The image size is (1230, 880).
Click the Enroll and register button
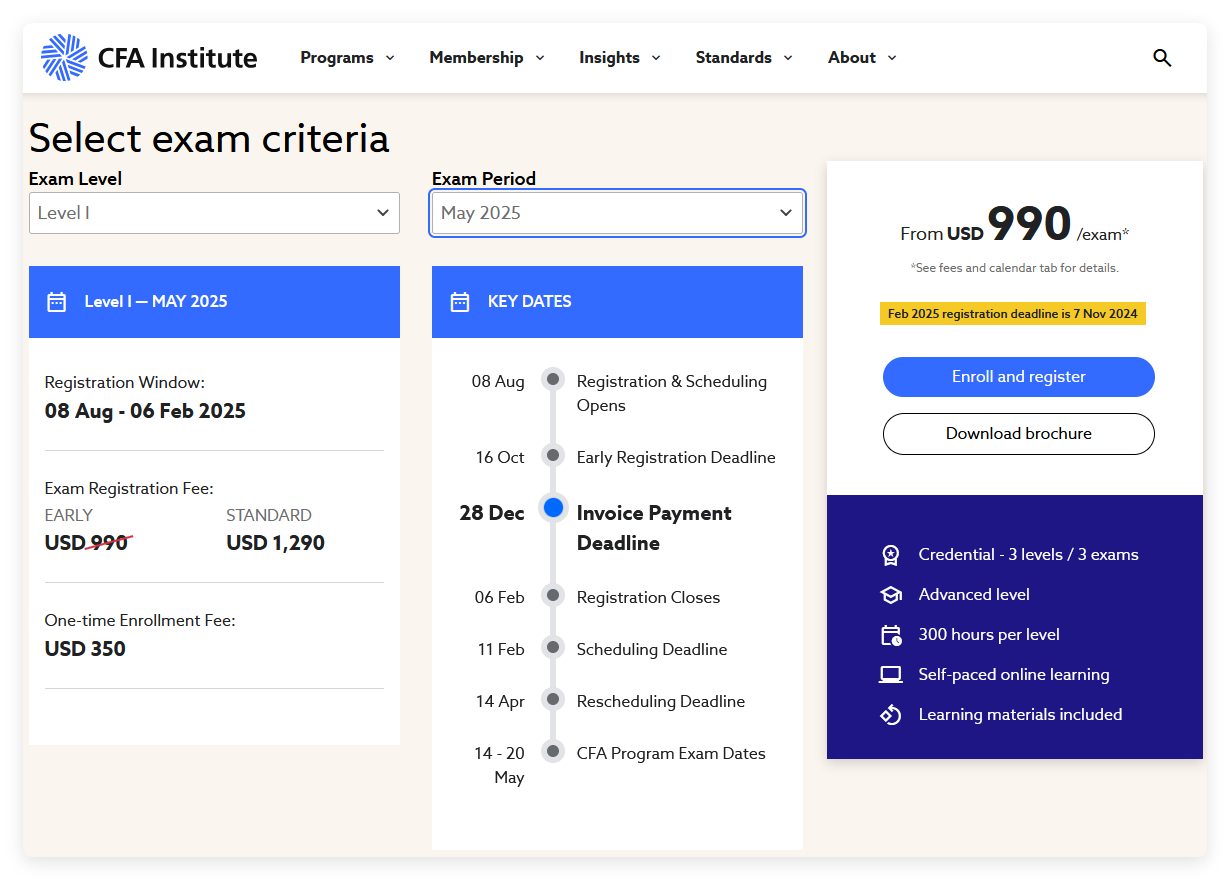pos(1018,377)
